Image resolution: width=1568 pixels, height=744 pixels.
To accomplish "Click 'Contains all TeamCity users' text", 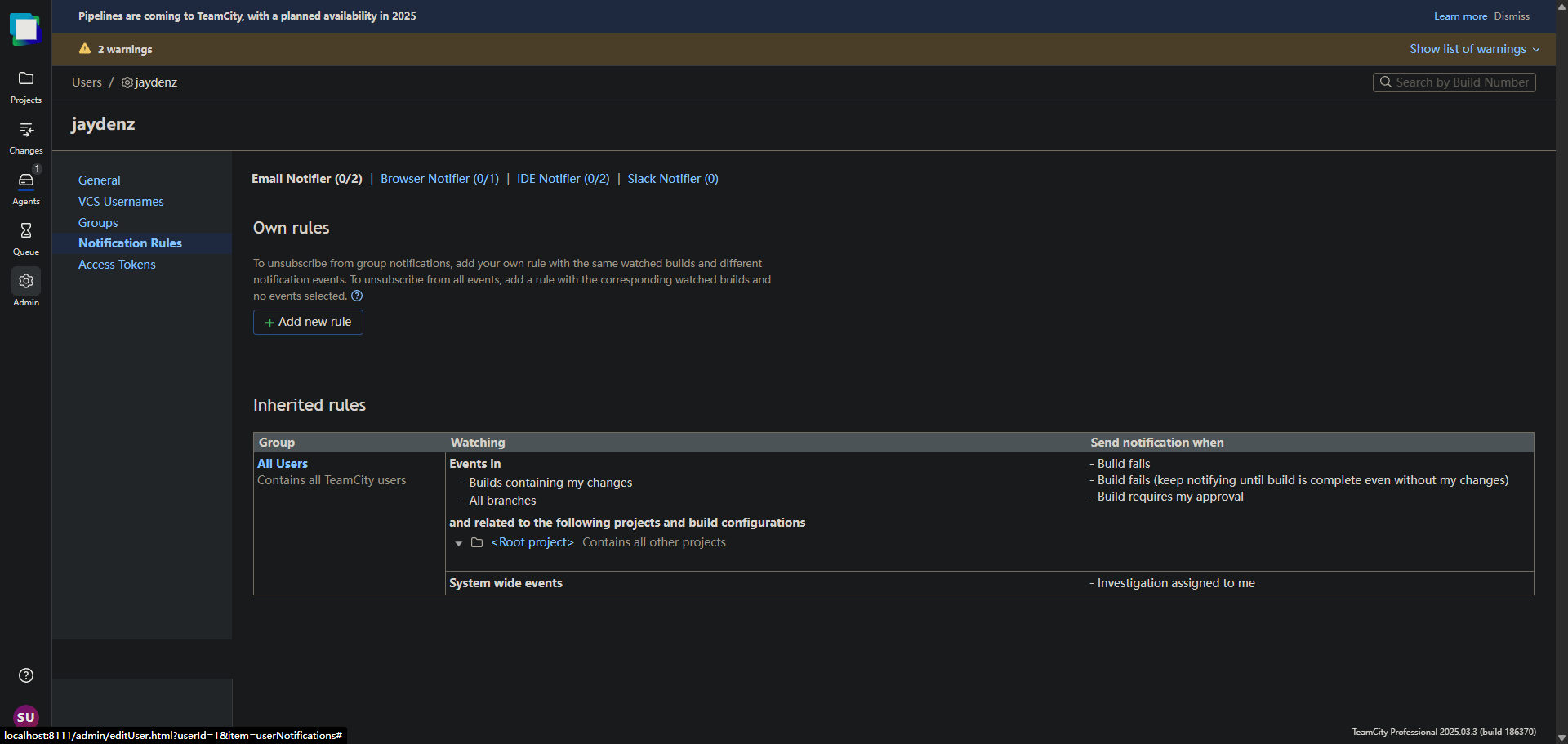I will pos(332,480).
